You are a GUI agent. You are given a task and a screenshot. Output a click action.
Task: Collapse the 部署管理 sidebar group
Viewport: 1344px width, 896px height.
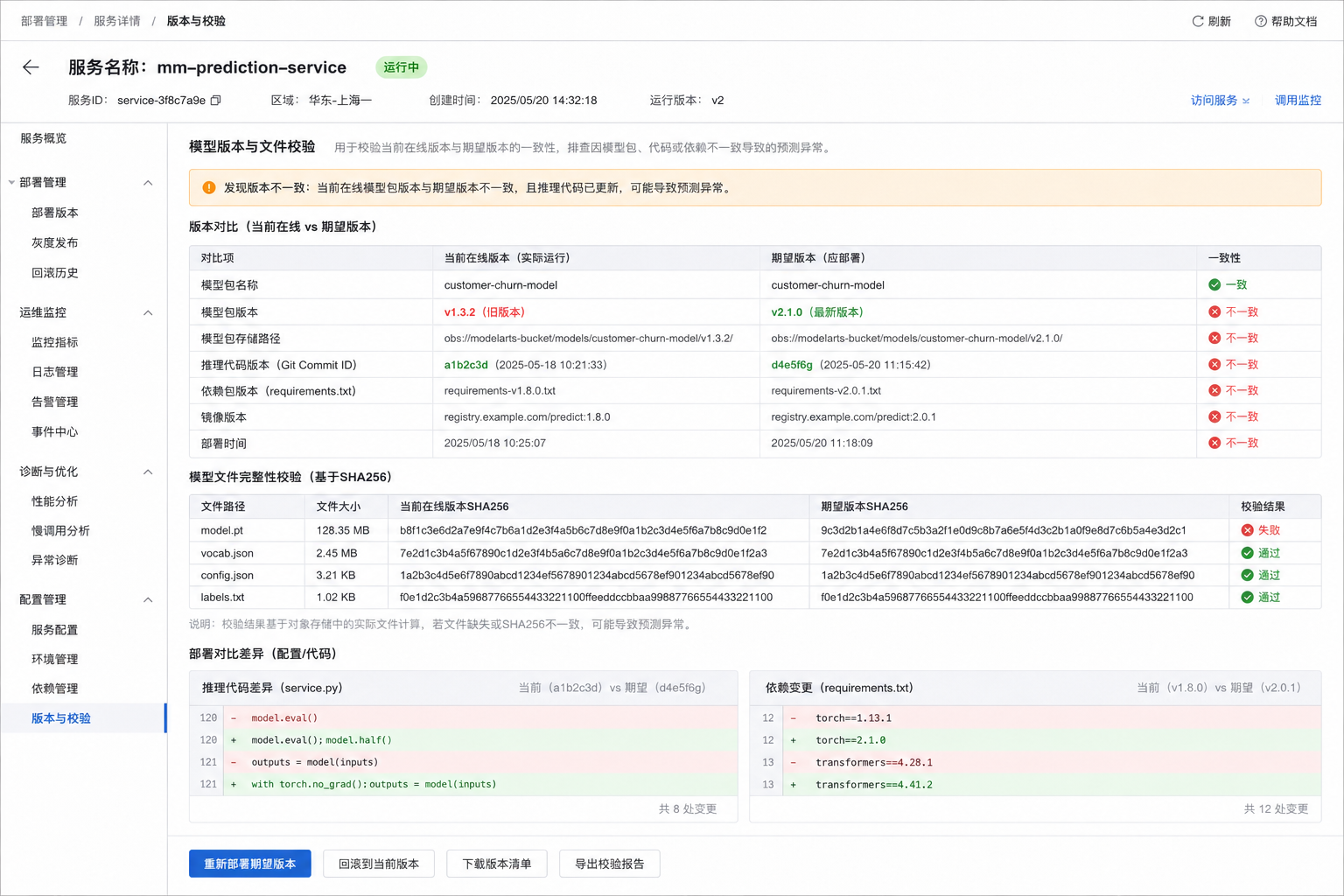[x=148, y=183]
